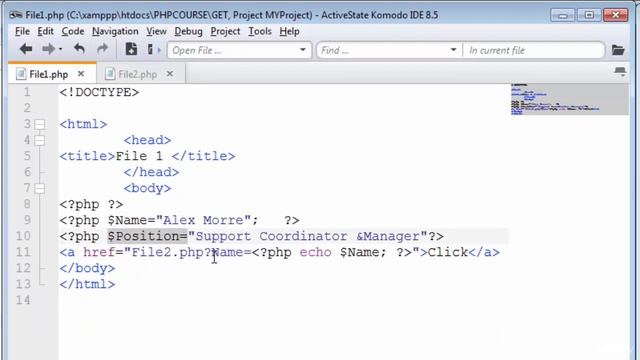This screenshot has width=640, height=360.
Task: Go forward with the right arrow icon
Action: 48,49
